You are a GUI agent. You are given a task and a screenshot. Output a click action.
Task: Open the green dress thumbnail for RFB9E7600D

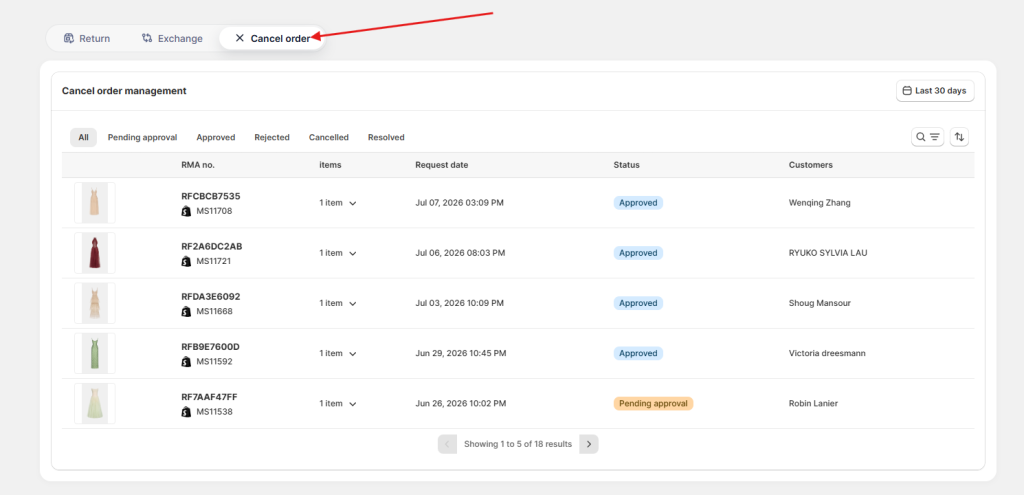(95, 353)
